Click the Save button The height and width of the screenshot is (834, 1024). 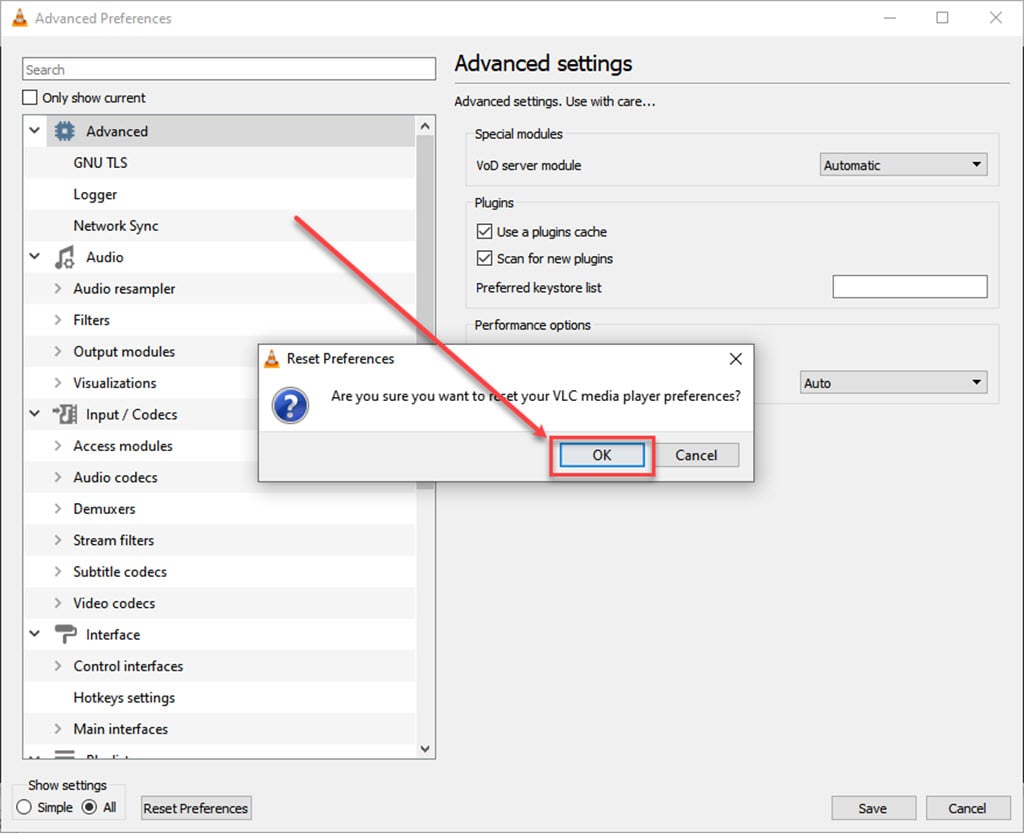point(872,808)
